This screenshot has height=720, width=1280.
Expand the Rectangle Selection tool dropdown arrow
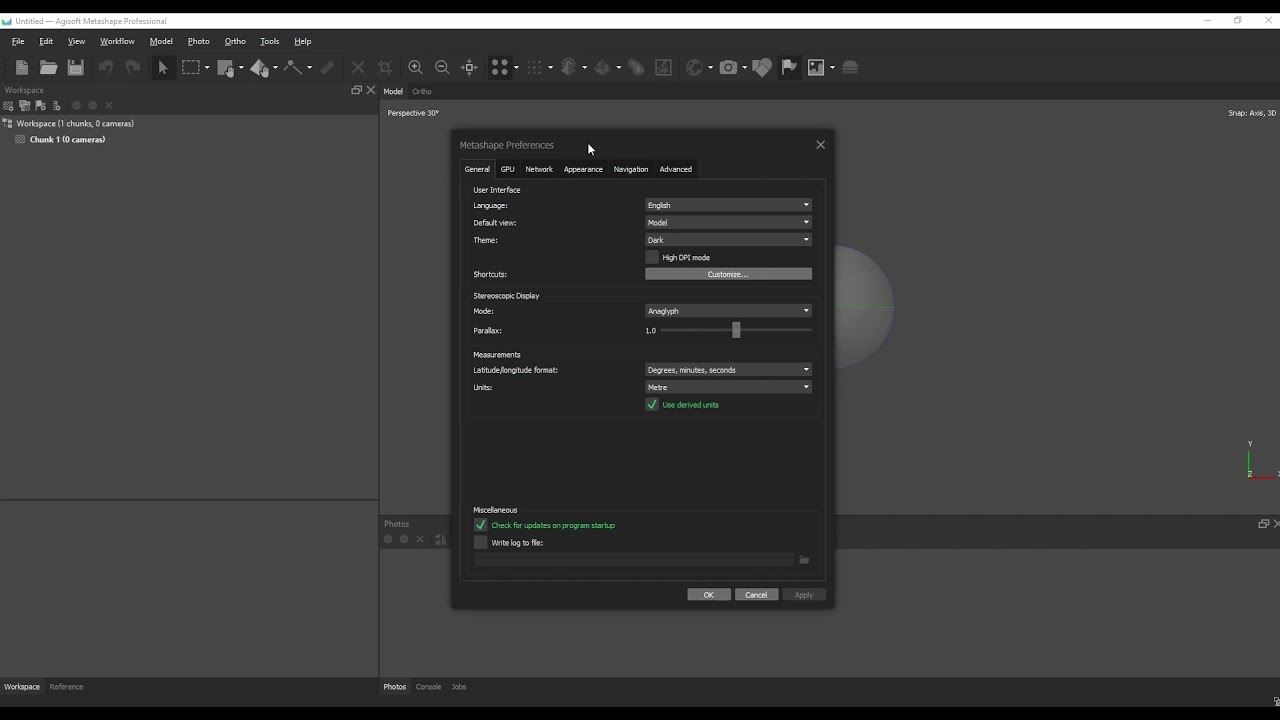pos(207,68)
